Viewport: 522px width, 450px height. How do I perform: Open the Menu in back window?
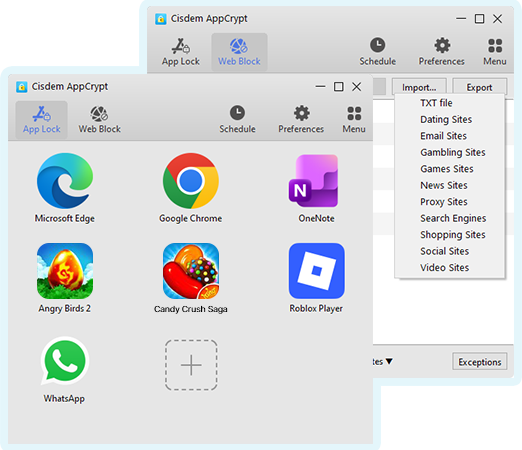tap(495, 52)
